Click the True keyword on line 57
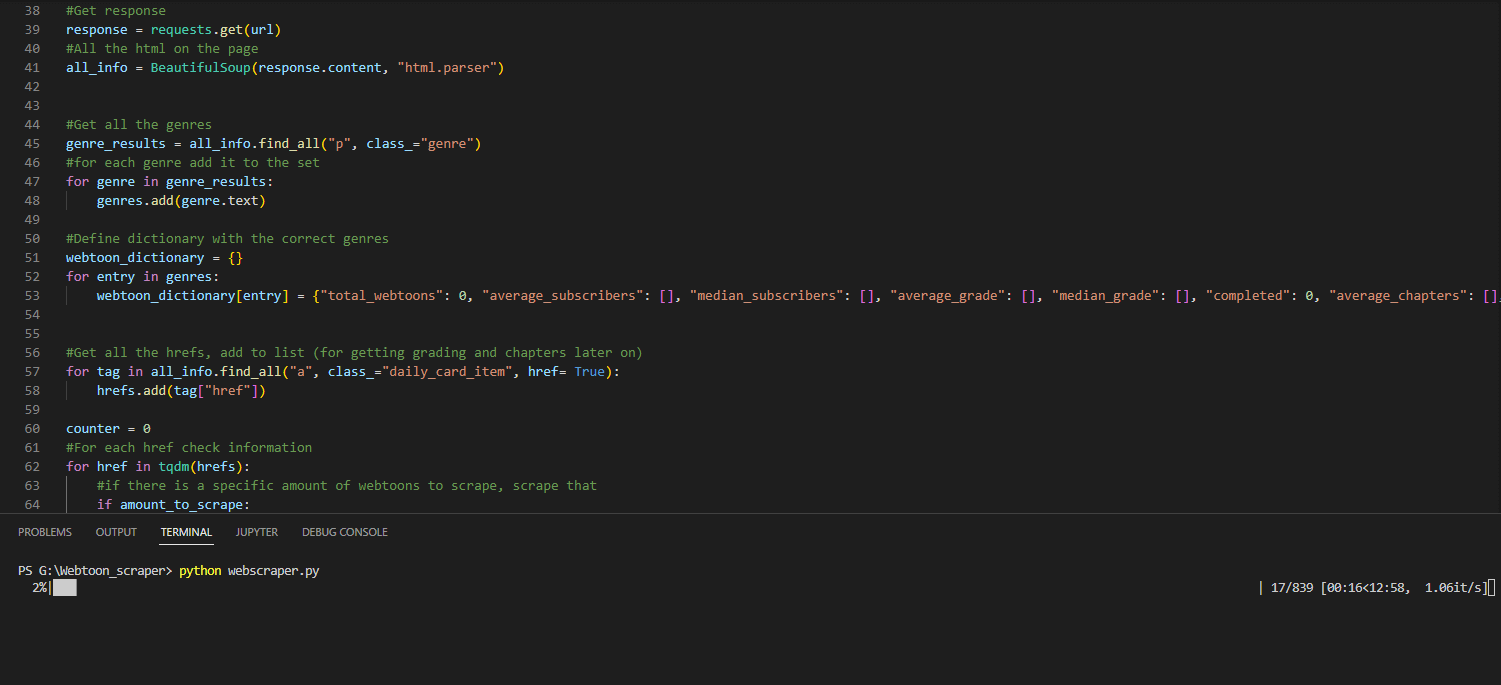The height and width of the screenshot is (685, 1501). click(589, 371)
